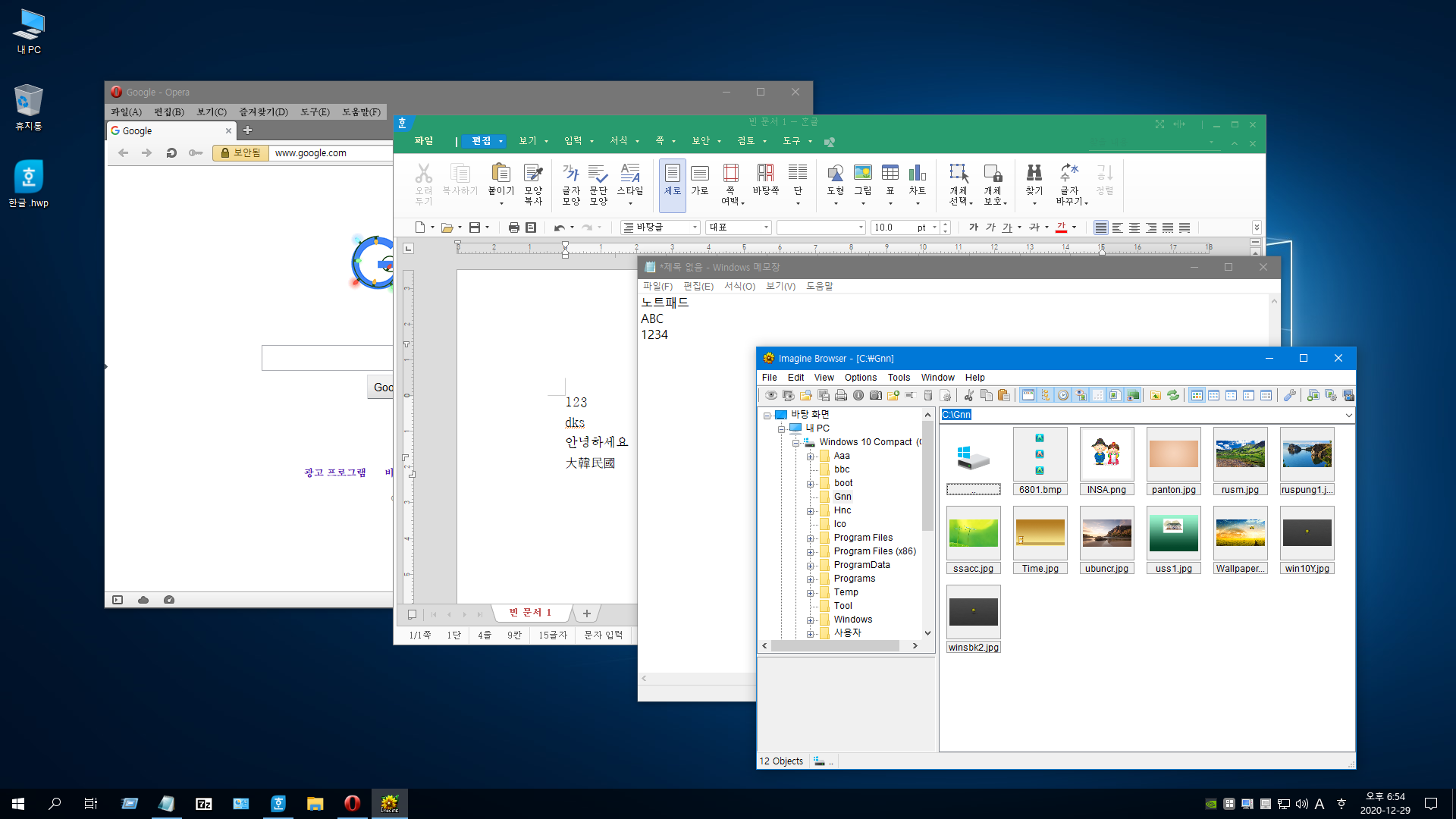
Task: Click 표 table icon in Hangul ribbon
Action: coord(890,184)
